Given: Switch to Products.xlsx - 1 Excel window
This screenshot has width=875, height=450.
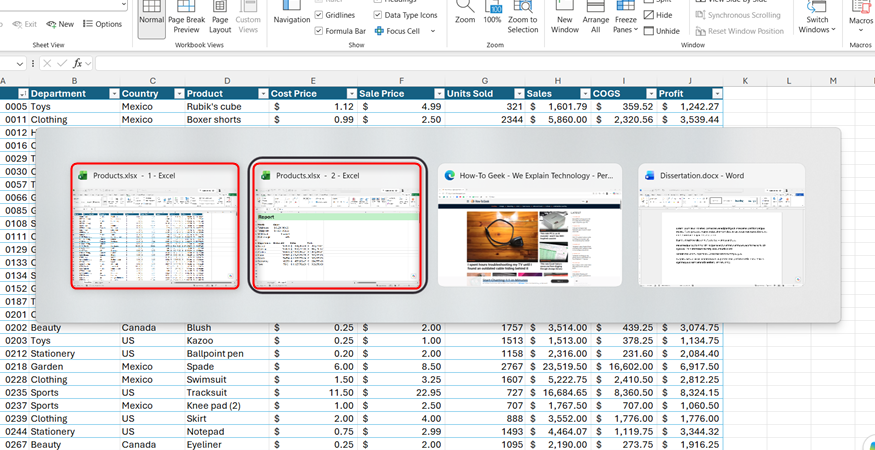Looking at the screenshot, I should [x=155, y=226].
